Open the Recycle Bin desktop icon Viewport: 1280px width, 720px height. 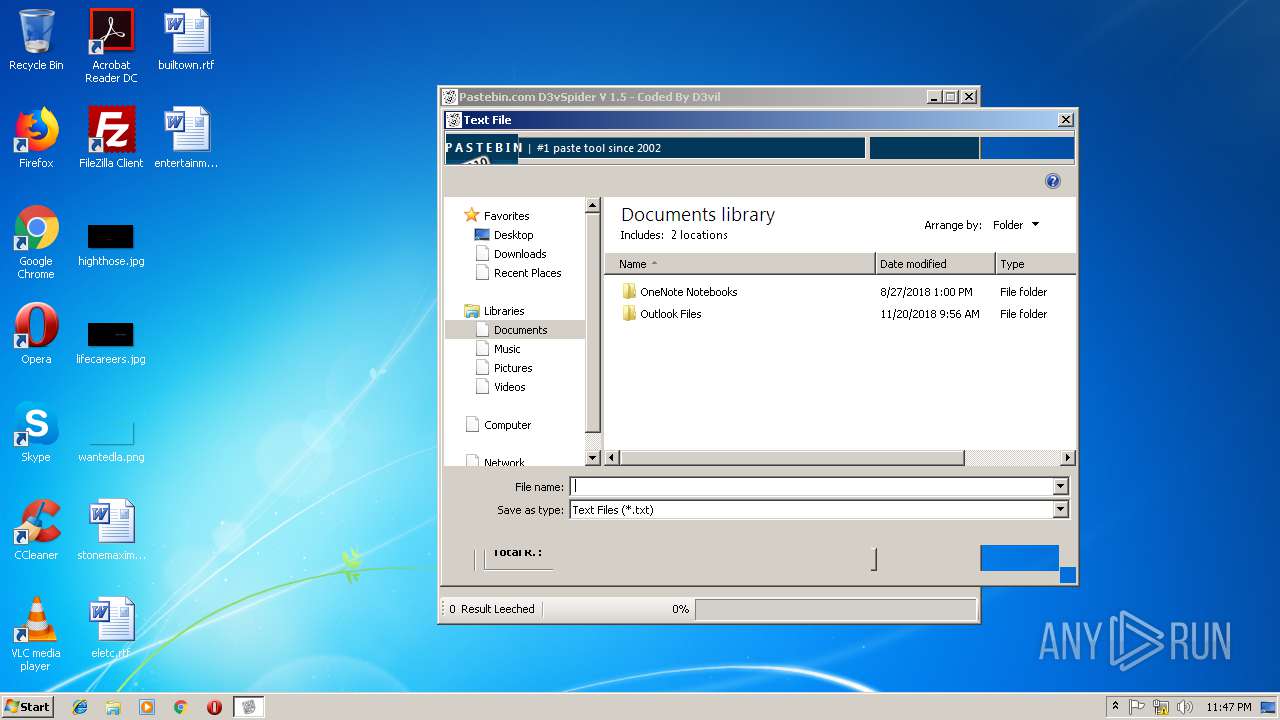tap(36, 40)
